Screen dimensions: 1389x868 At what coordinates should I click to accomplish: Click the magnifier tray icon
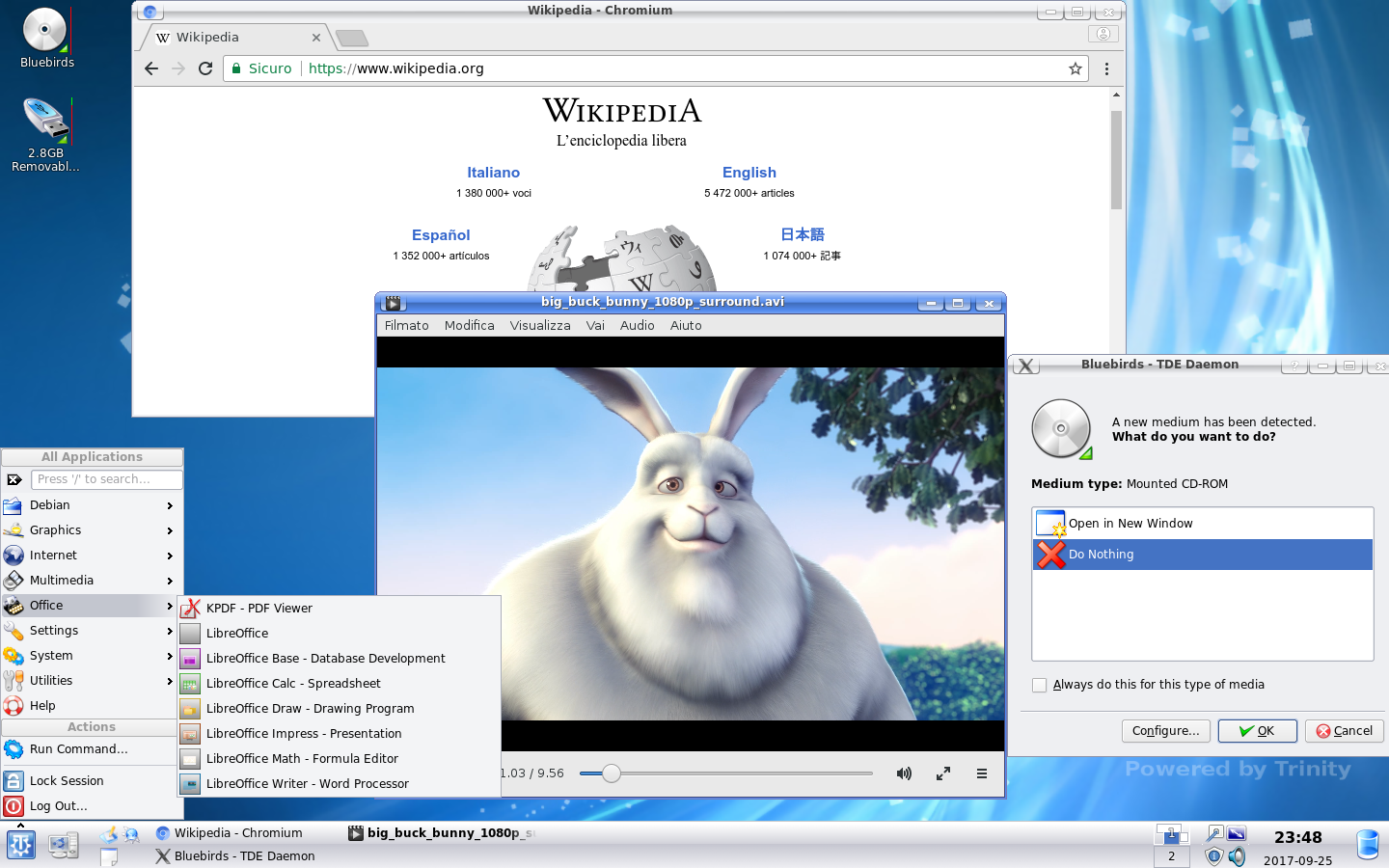tap(1214, 833)
